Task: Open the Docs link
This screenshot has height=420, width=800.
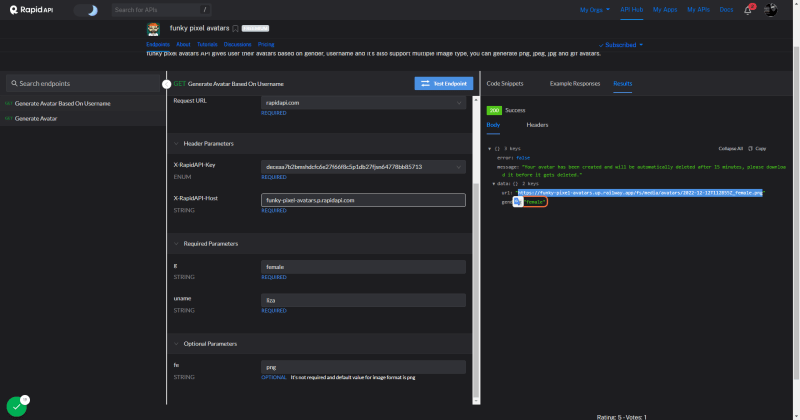Action: (x=726, y=10)
